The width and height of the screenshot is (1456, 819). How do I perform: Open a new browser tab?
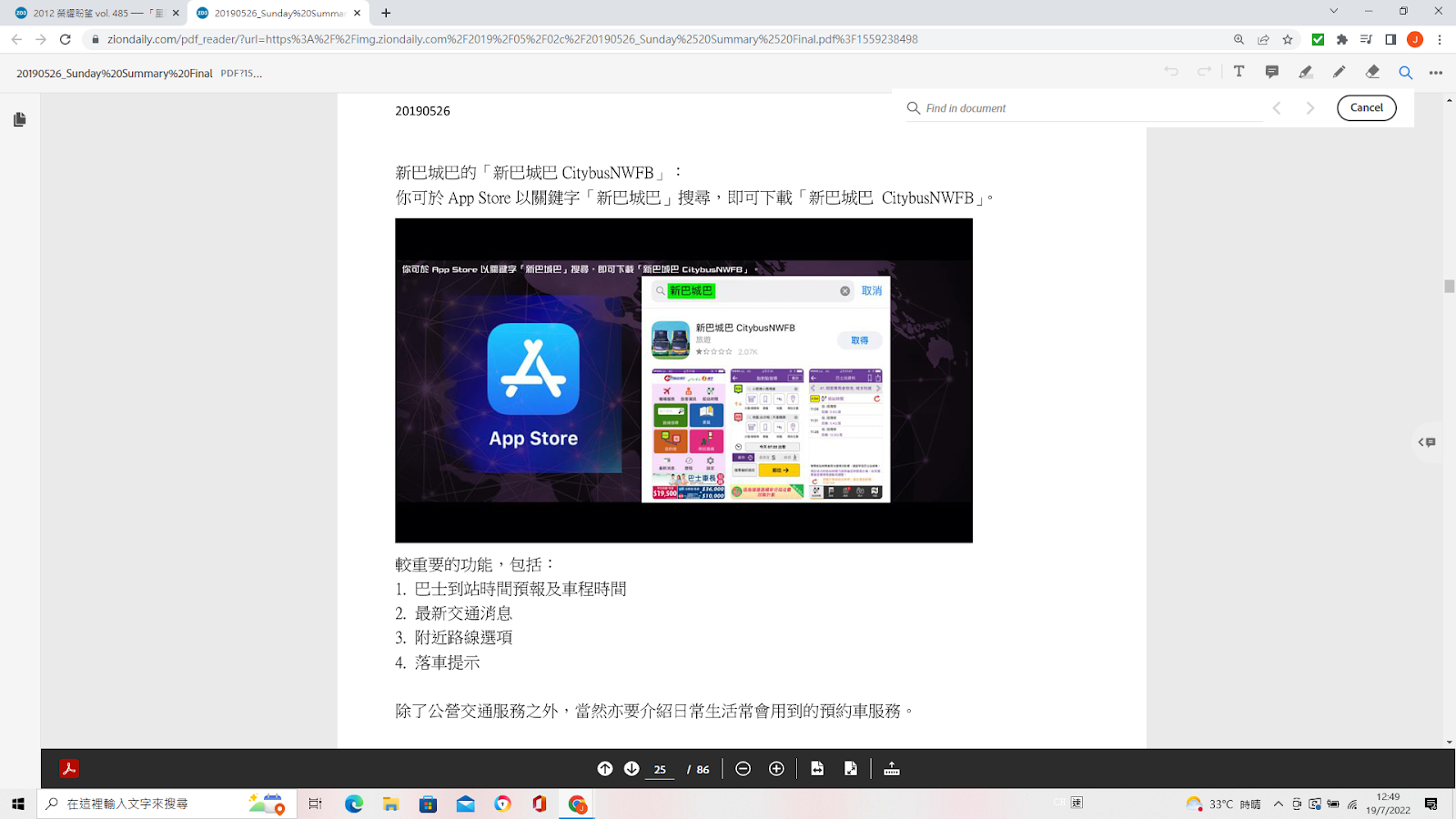[386, 13]
